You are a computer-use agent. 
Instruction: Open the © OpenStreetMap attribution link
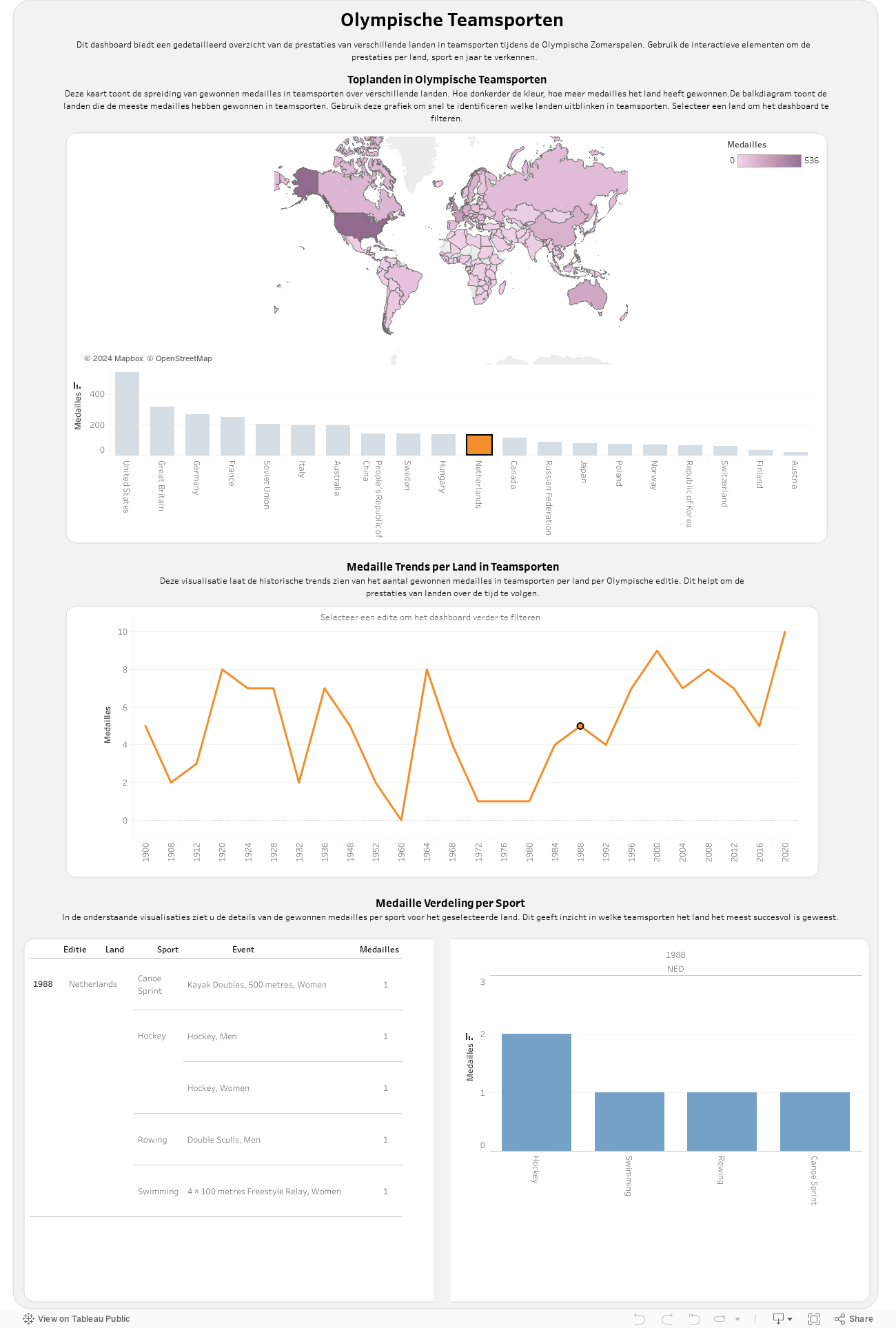tap(179, 358)
